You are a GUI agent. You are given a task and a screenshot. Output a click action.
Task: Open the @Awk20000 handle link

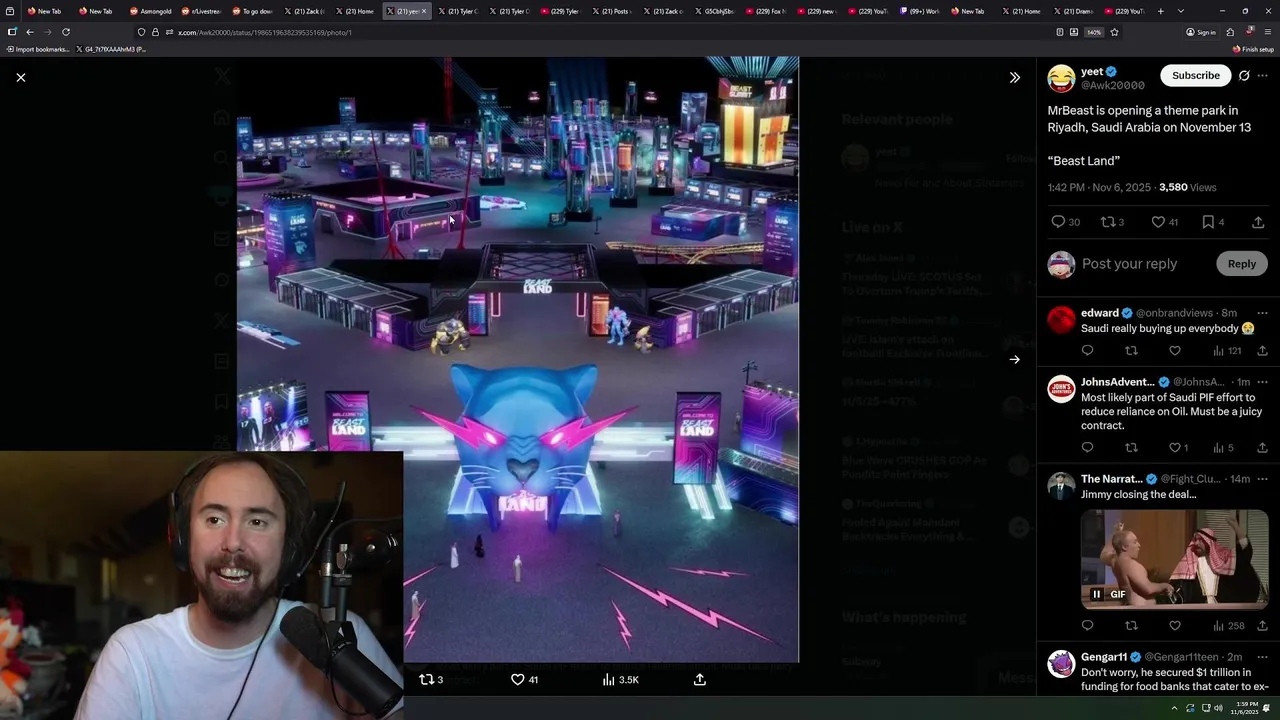point(1113,86)
